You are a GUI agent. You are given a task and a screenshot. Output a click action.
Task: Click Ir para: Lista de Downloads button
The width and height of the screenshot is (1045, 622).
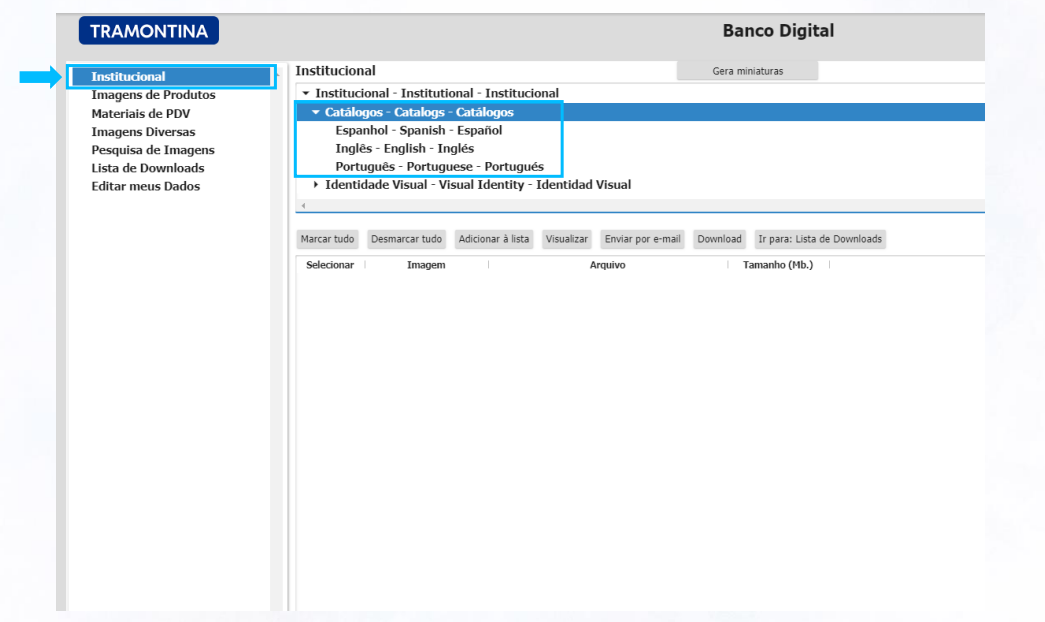pyautogui.click(x=820, y=239)
